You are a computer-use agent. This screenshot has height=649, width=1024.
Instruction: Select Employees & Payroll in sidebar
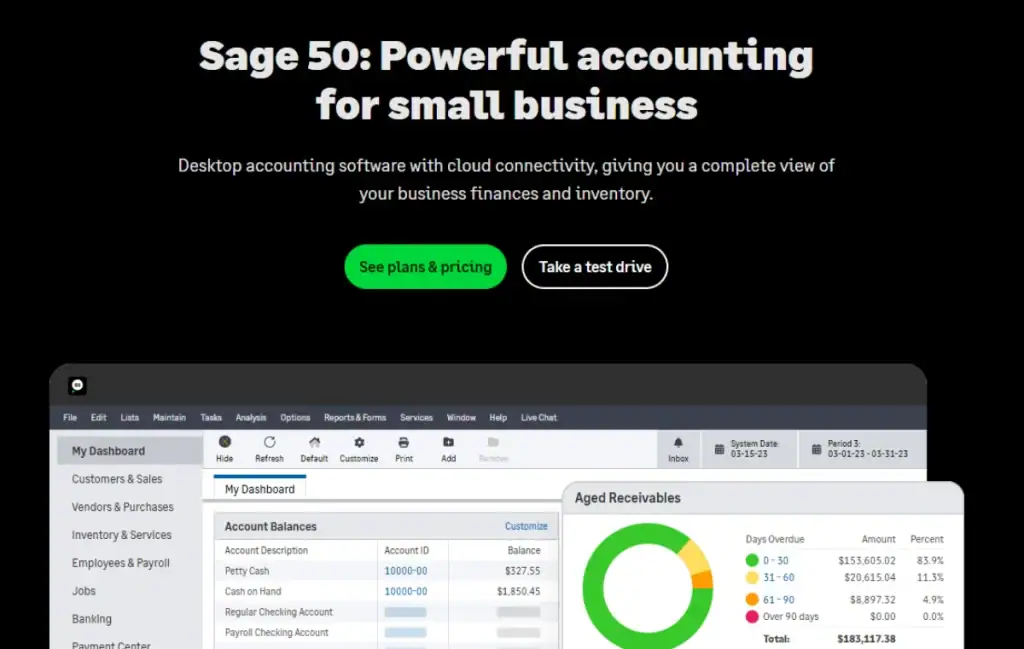pyautogui.click(x=121, y=563)
